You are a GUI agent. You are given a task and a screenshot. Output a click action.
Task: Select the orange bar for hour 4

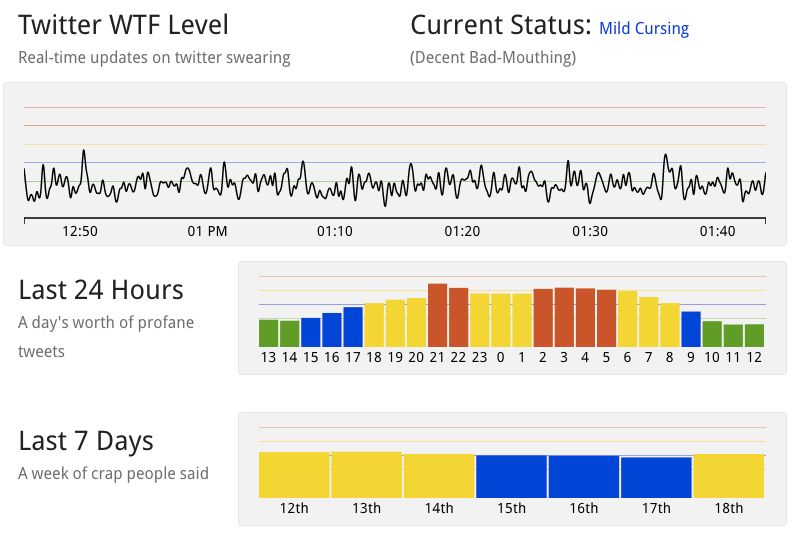pyautogui.click(x=585, y=318)
